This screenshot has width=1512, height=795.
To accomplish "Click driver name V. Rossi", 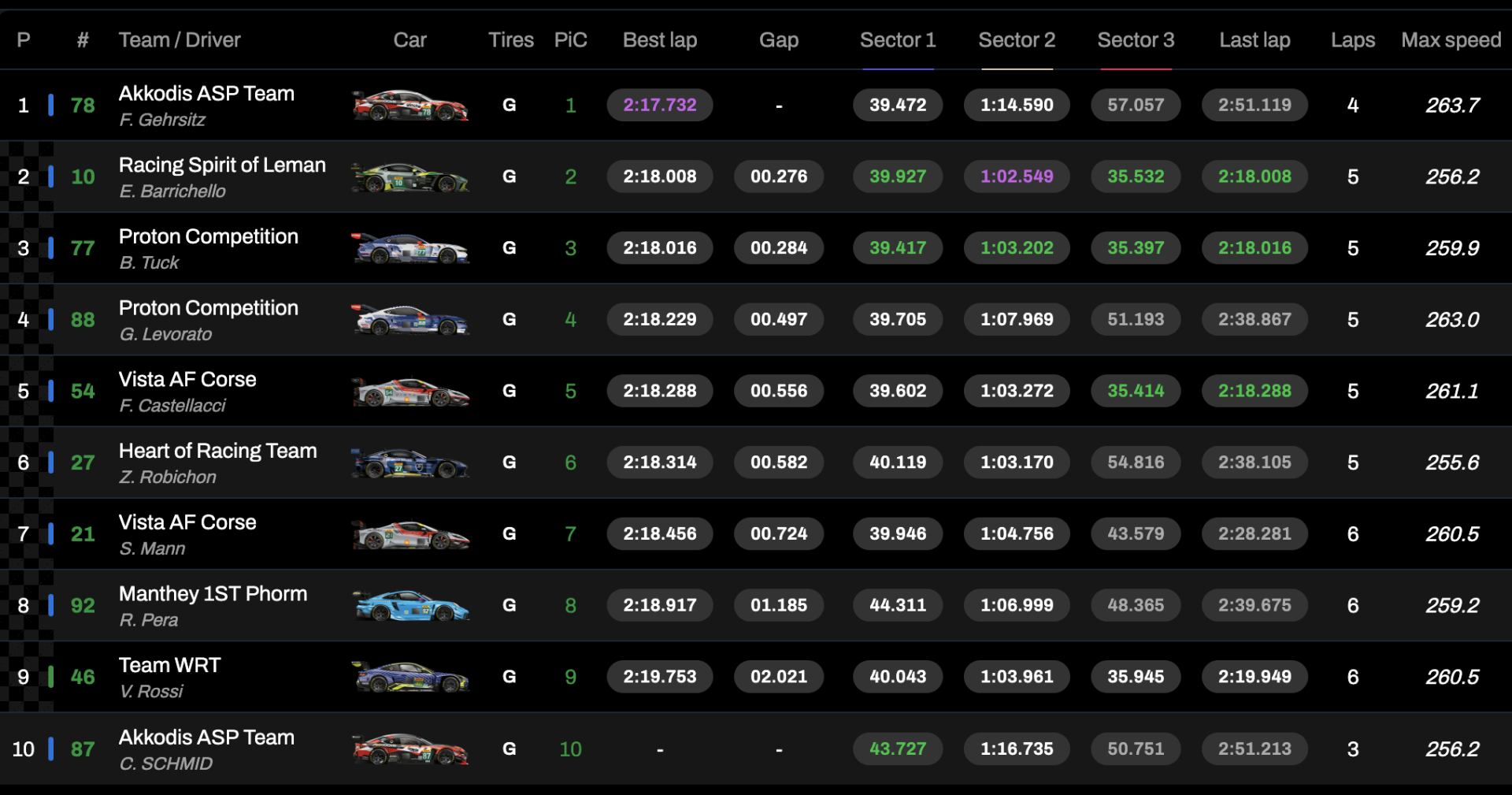I will point(151,692).
